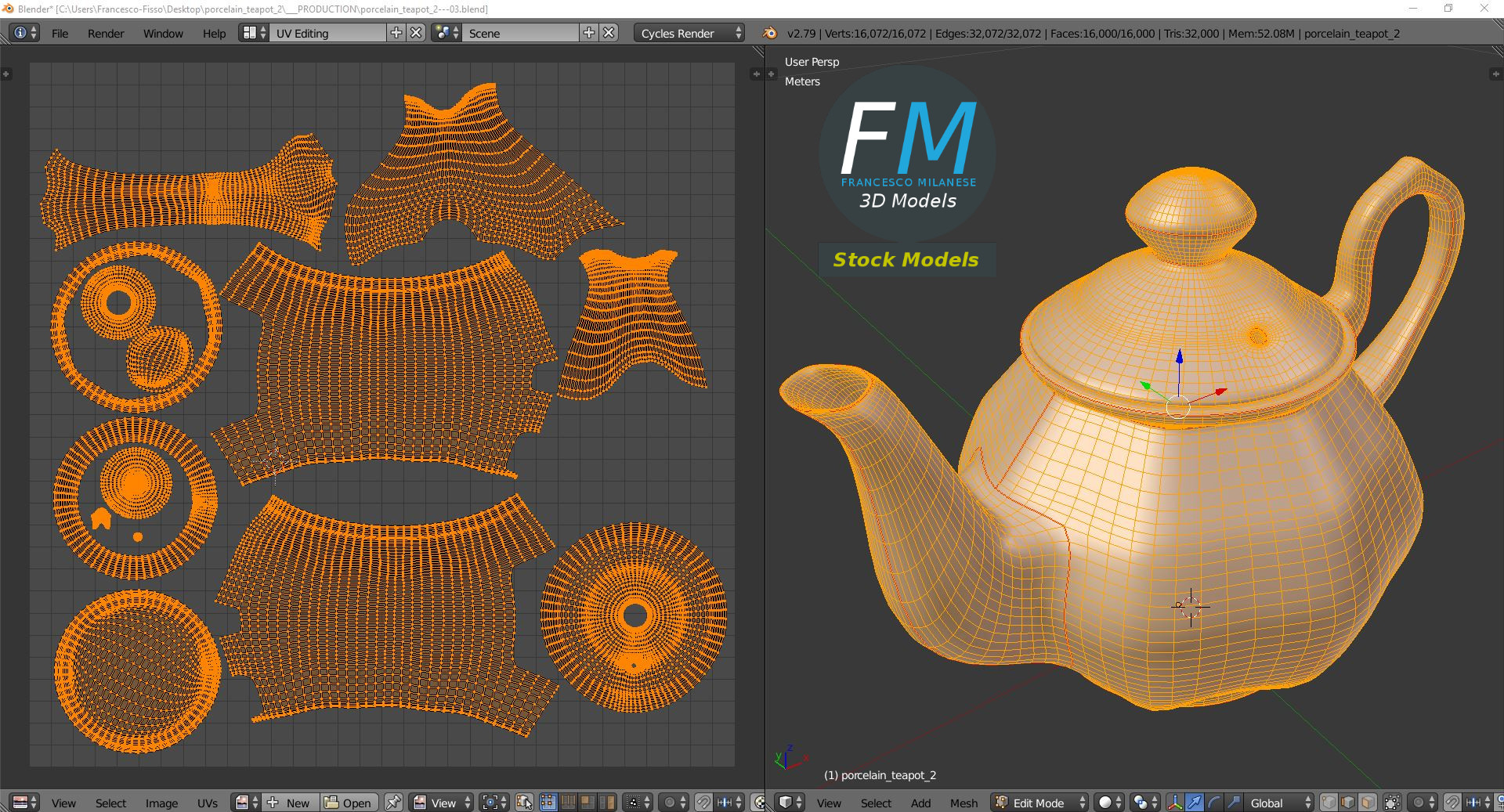Enable the rotate manipulator

tap(1214, 803)
